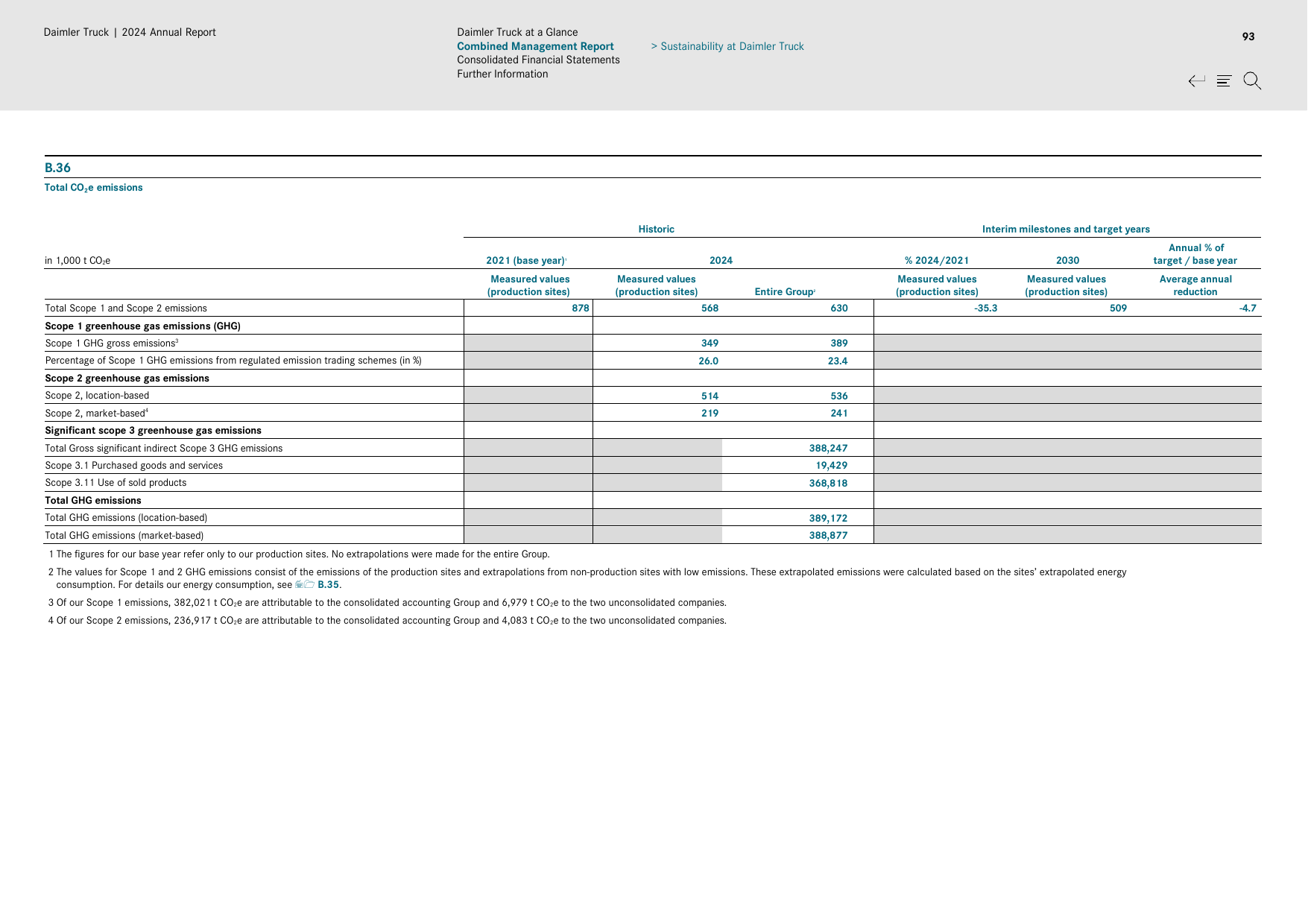Select the value 389 for Scope 1 gross

tap(839, 344)
